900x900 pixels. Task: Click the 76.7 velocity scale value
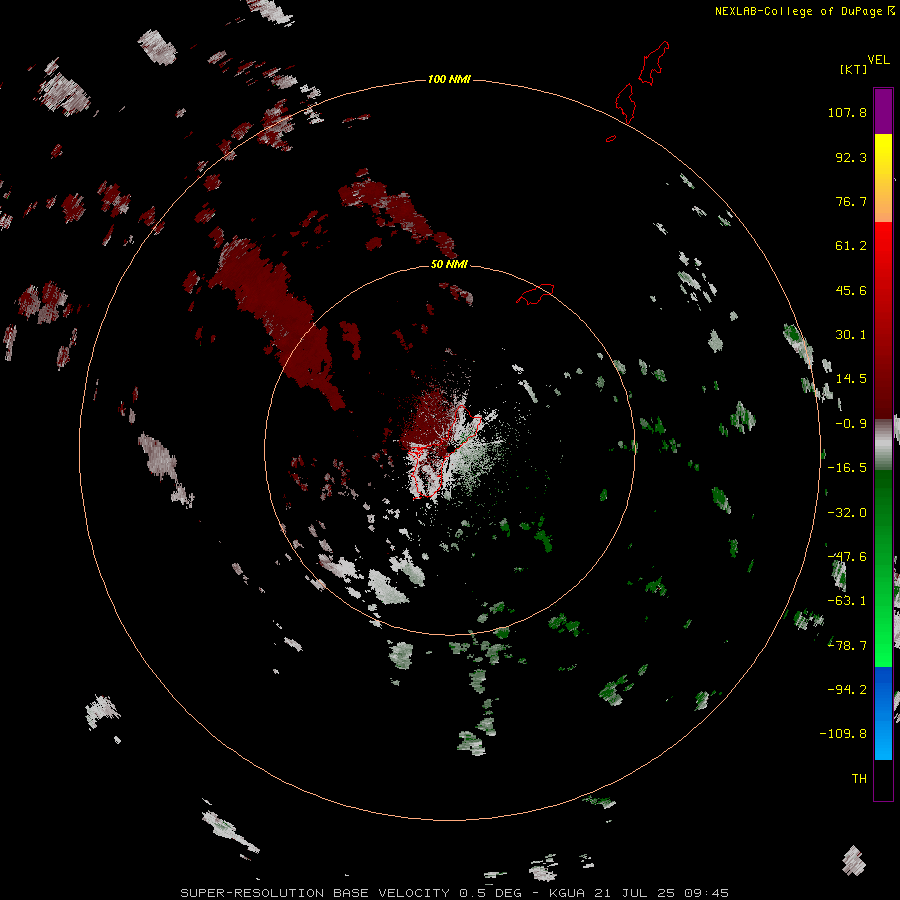point(851,201)
